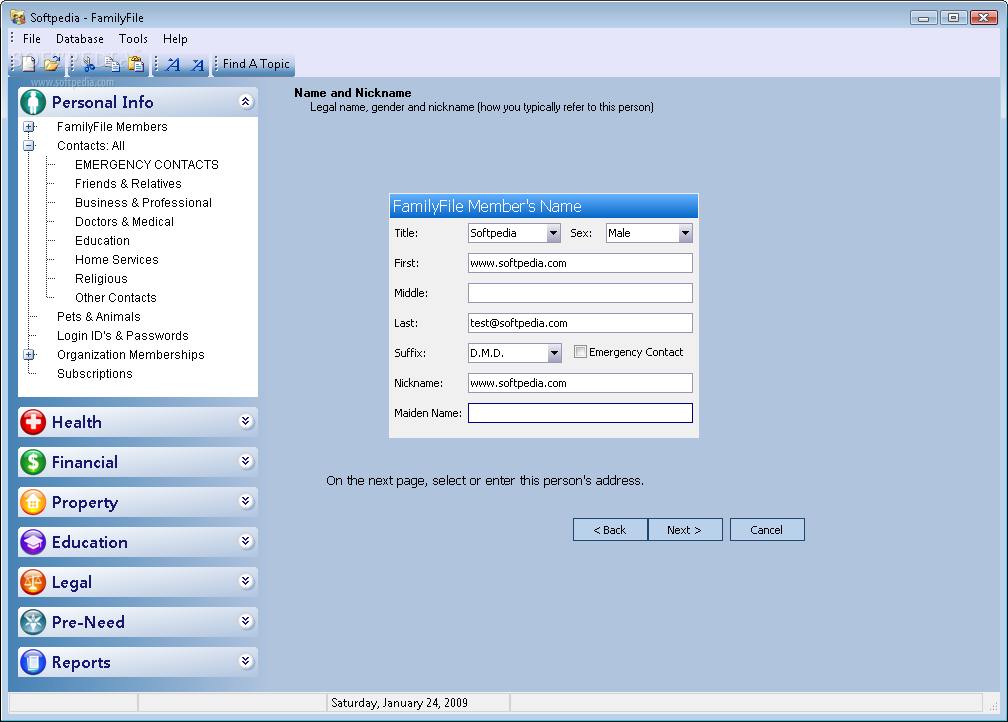Open the Sex dropdown
The width and height of the screenshot is (1008, 722).
[x=685, y=233]
